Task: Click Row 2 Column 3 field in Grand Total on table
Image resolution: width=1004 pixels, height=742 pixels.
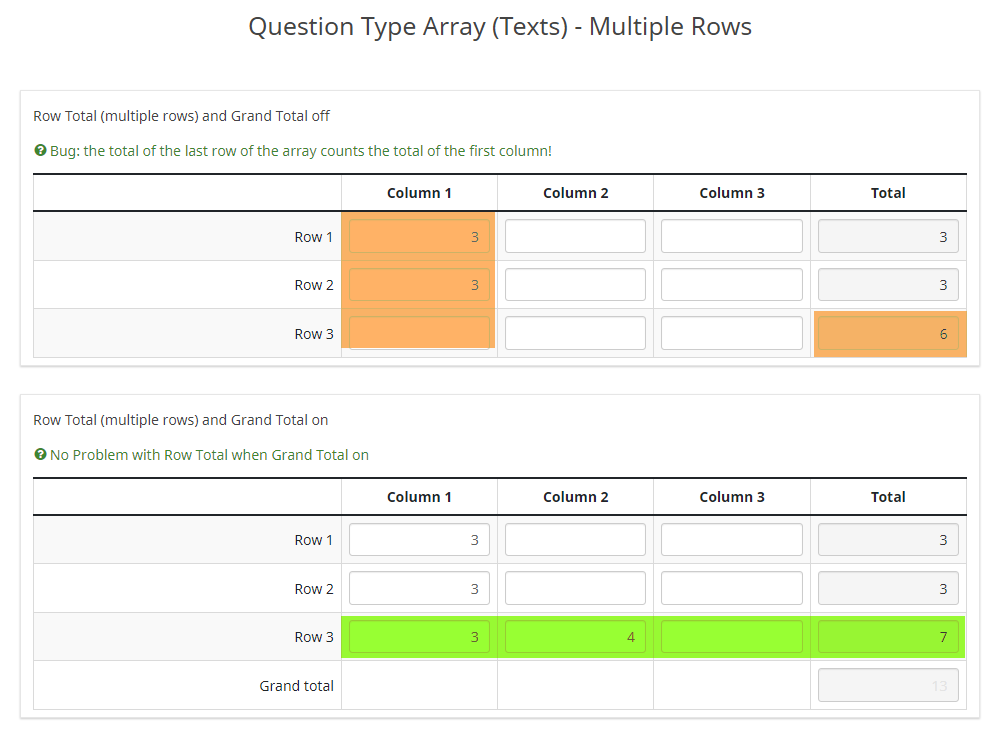Action: pos(731,589)
